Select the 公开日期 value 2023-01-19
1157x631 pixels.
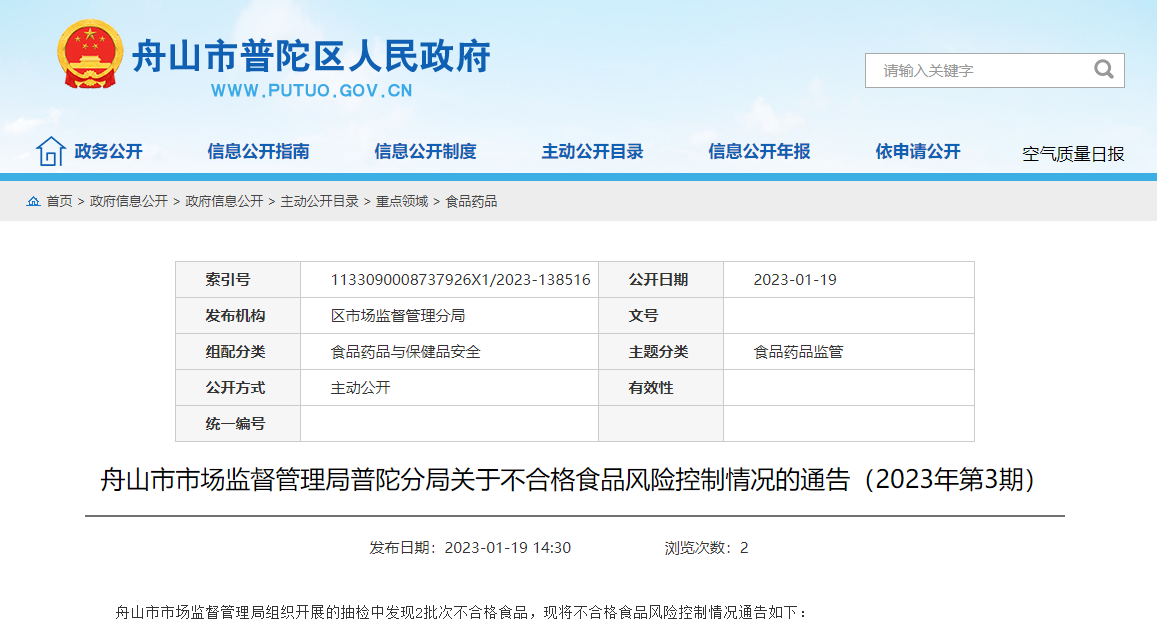(x=795, y=280)
